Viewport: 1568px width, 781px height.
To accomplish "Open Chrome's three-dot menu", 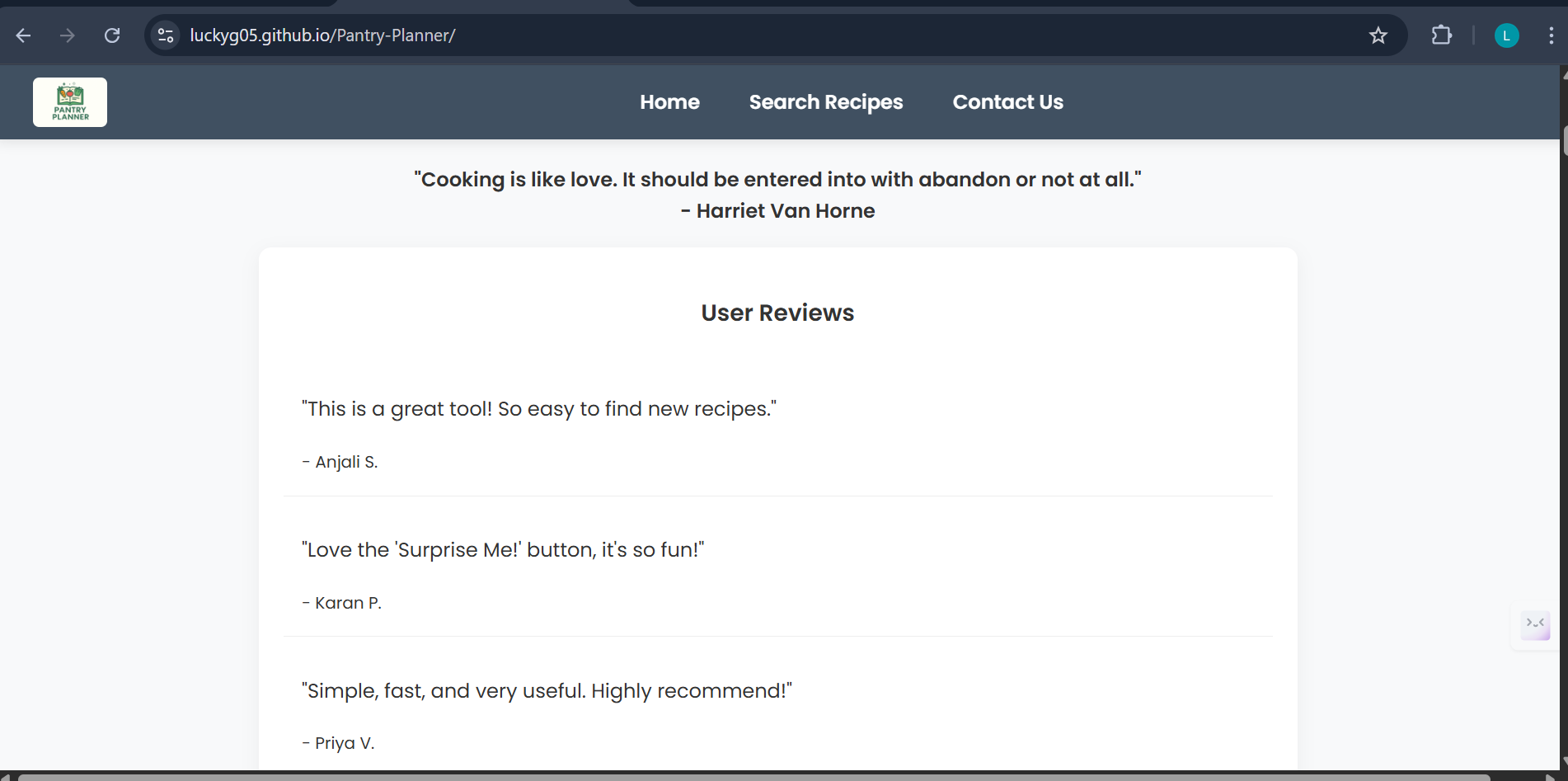I will pos(1551,35).
